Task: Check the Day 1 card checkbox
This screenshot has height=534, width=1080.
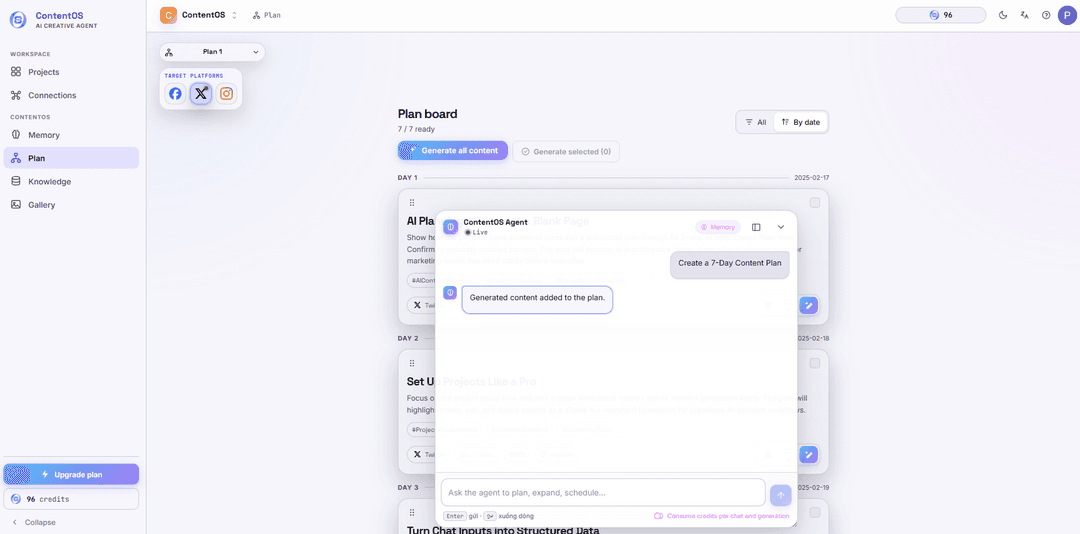Action: point(815,203)
